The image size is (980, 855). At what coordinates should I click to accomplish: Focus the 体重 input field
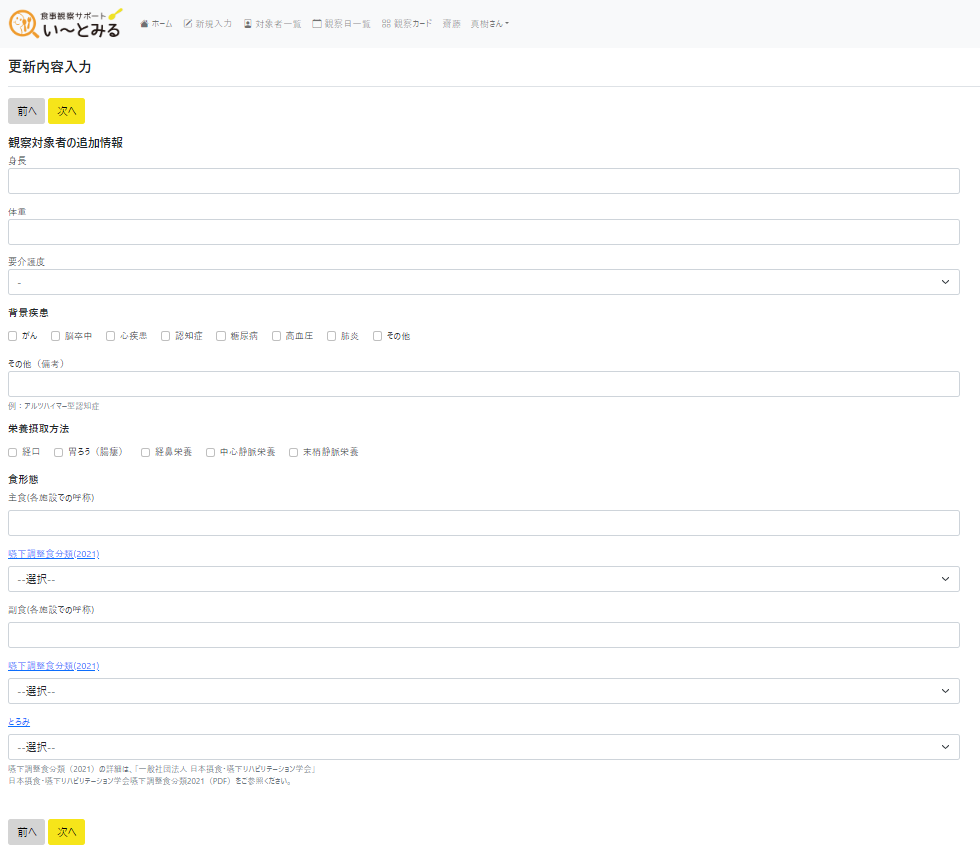(484, 232)
